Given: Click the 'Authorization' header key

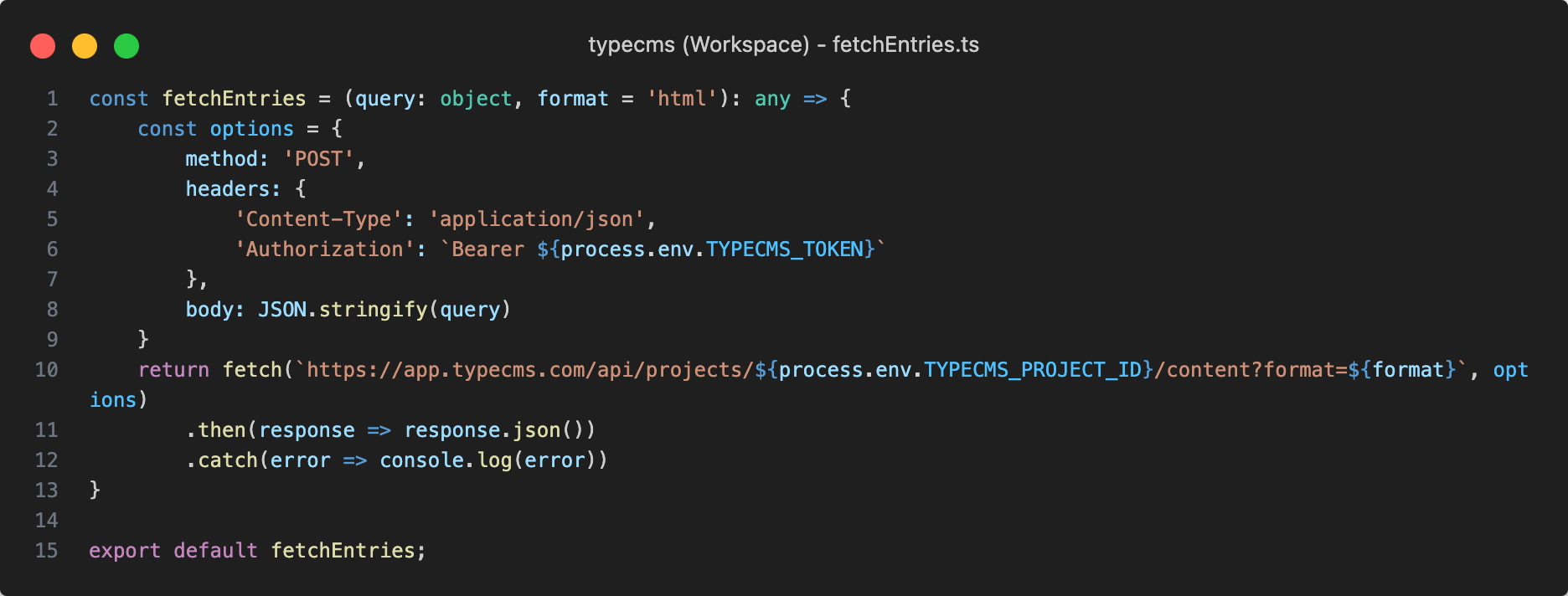Looking at the screenshot, I should pos(325,249).
